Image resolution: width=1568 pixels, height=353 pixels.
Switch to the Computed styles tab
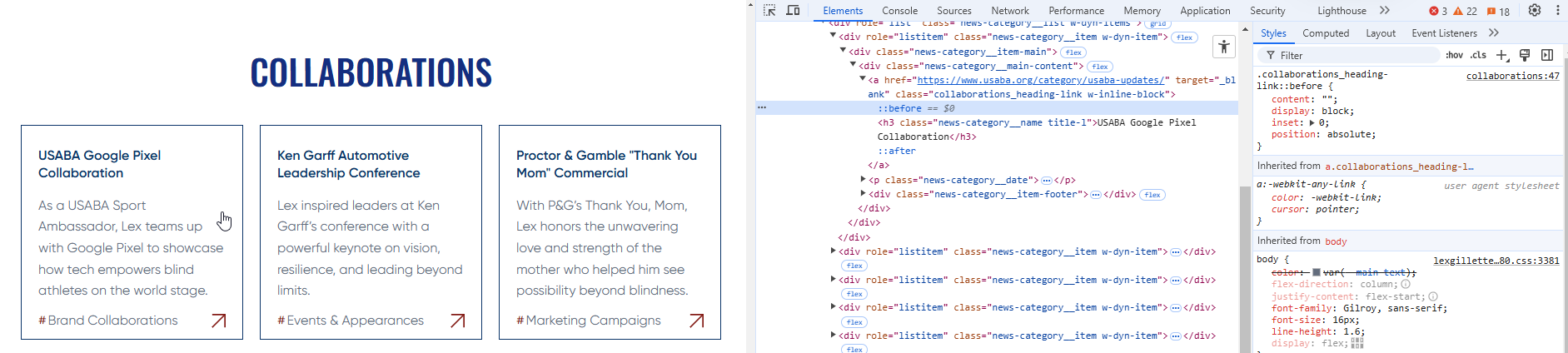click(1326, 33)
